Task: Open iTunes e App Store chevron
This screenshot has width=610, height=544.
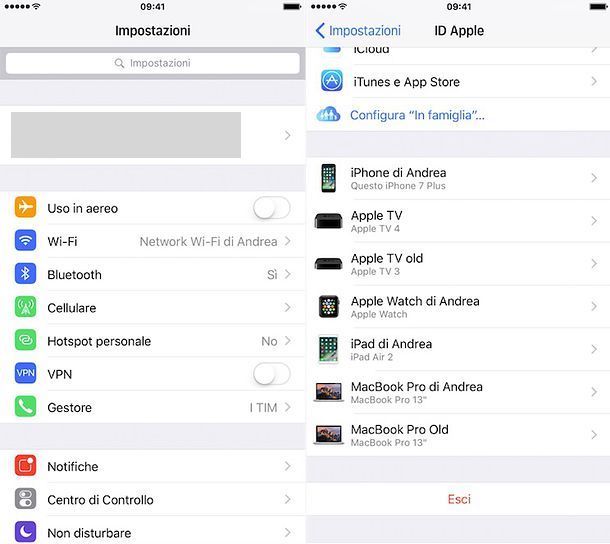Action: click(x=594, y=81)
